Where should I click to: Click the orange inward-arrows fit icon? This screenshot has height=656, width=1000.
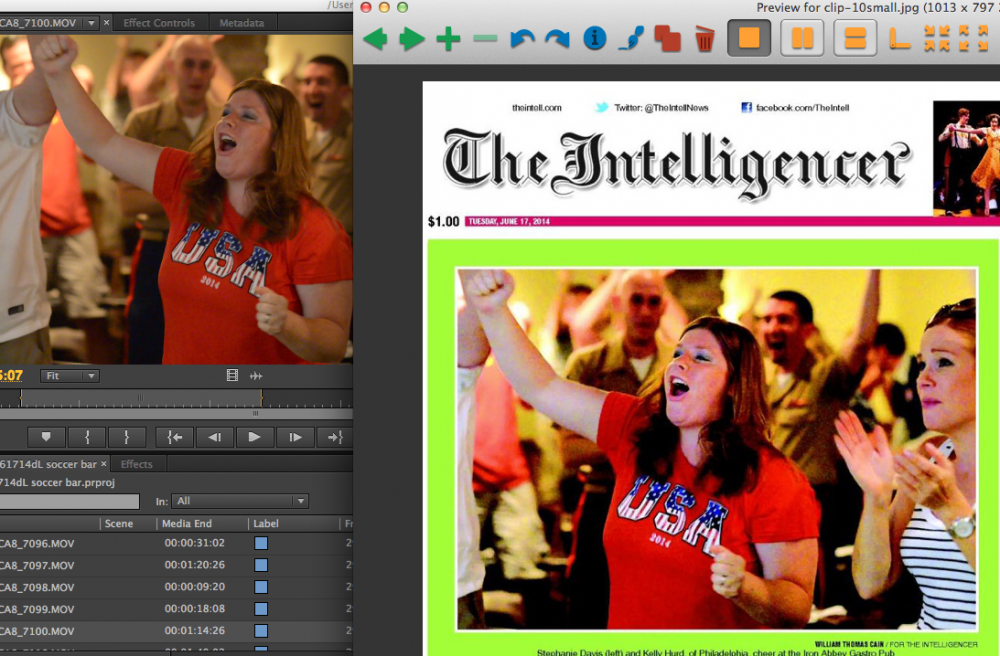937,38
